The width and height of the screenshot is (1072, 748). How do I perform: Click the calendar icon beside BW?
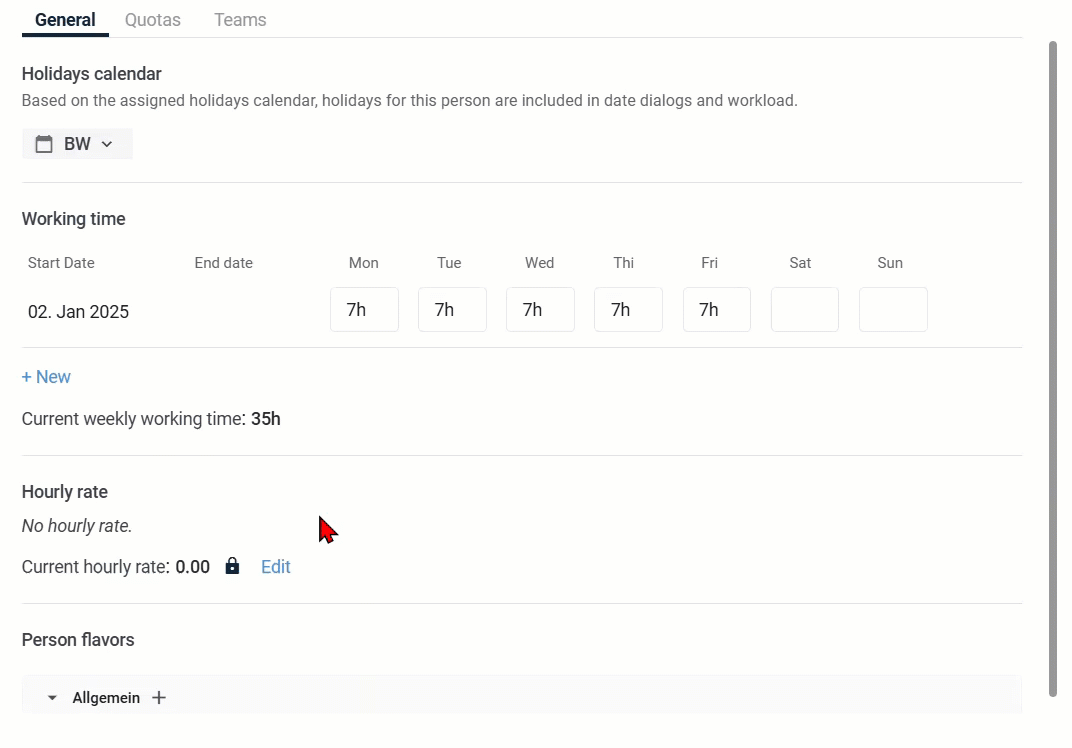click(44, 144)
